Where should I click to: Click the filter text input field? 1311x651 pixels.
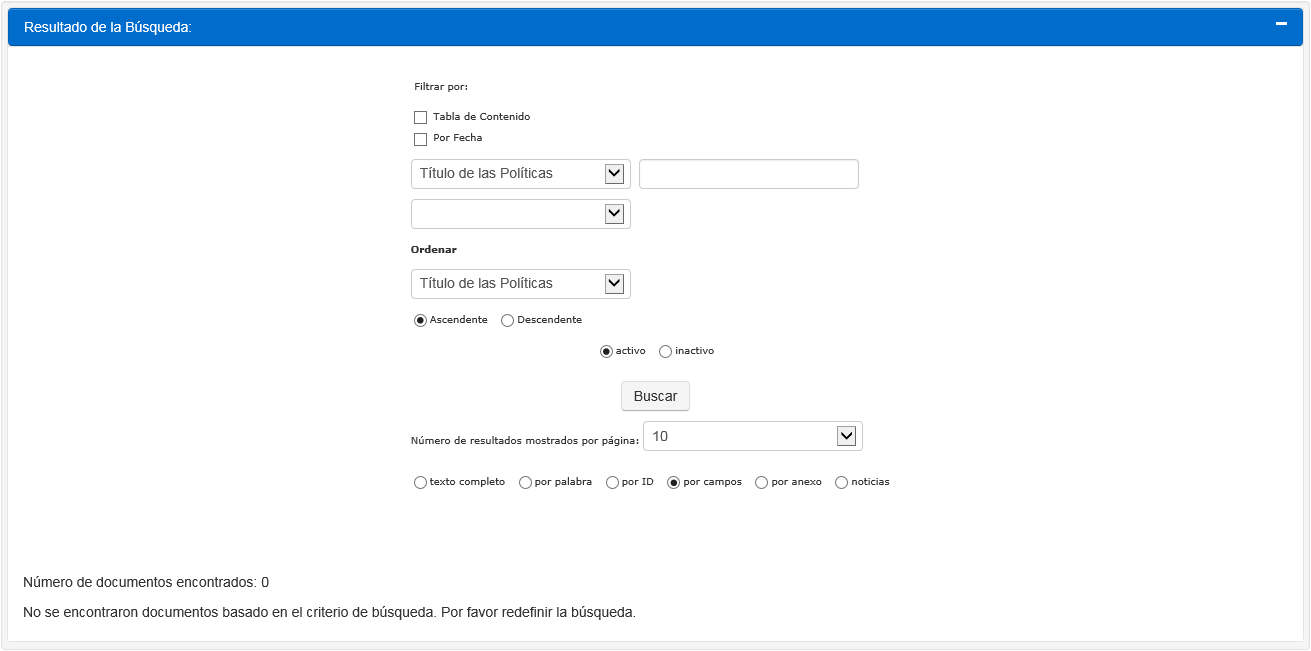coord(748,174)
